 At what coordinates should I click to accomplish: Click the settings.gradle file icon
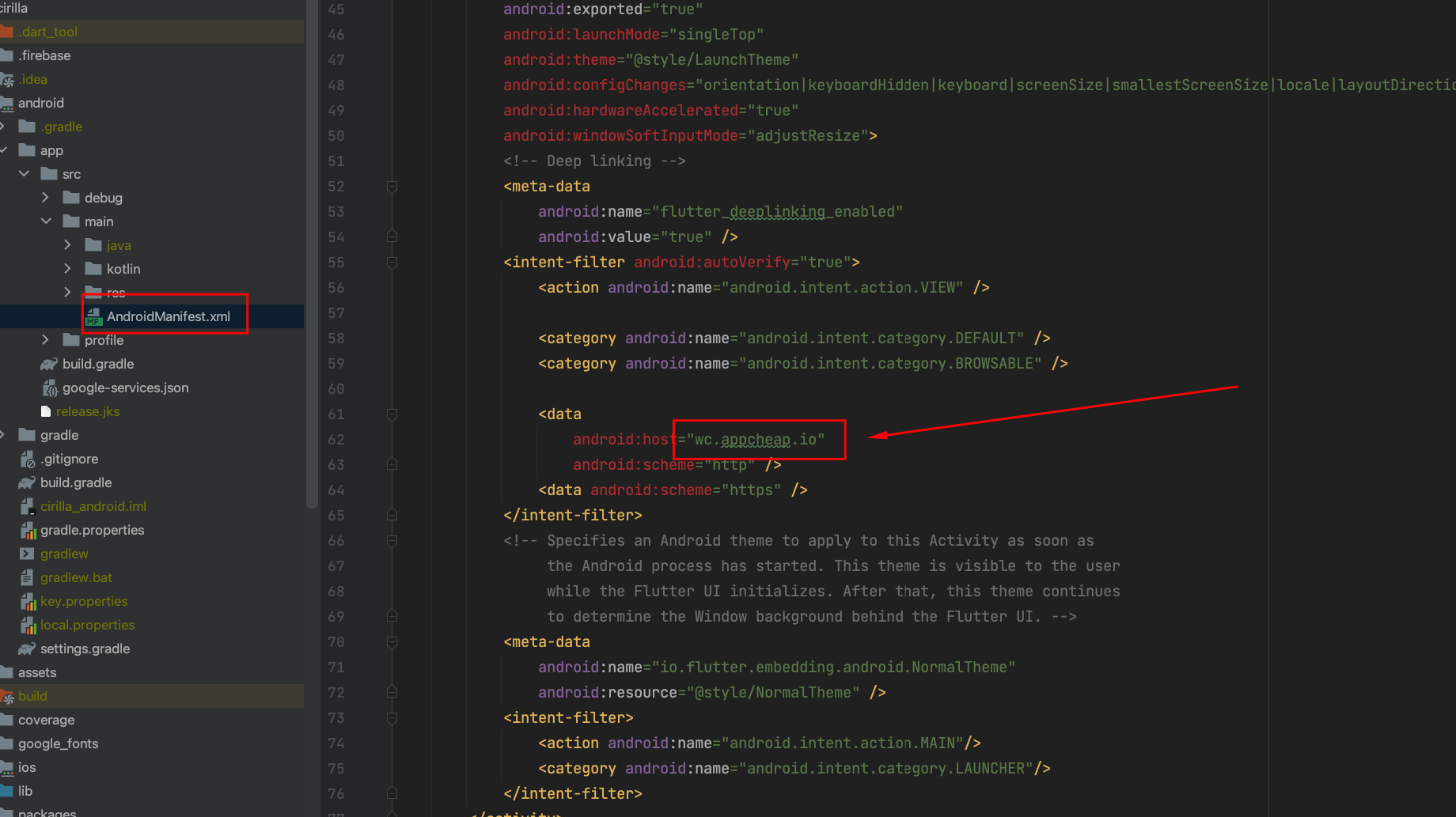(x=27, y=649)
